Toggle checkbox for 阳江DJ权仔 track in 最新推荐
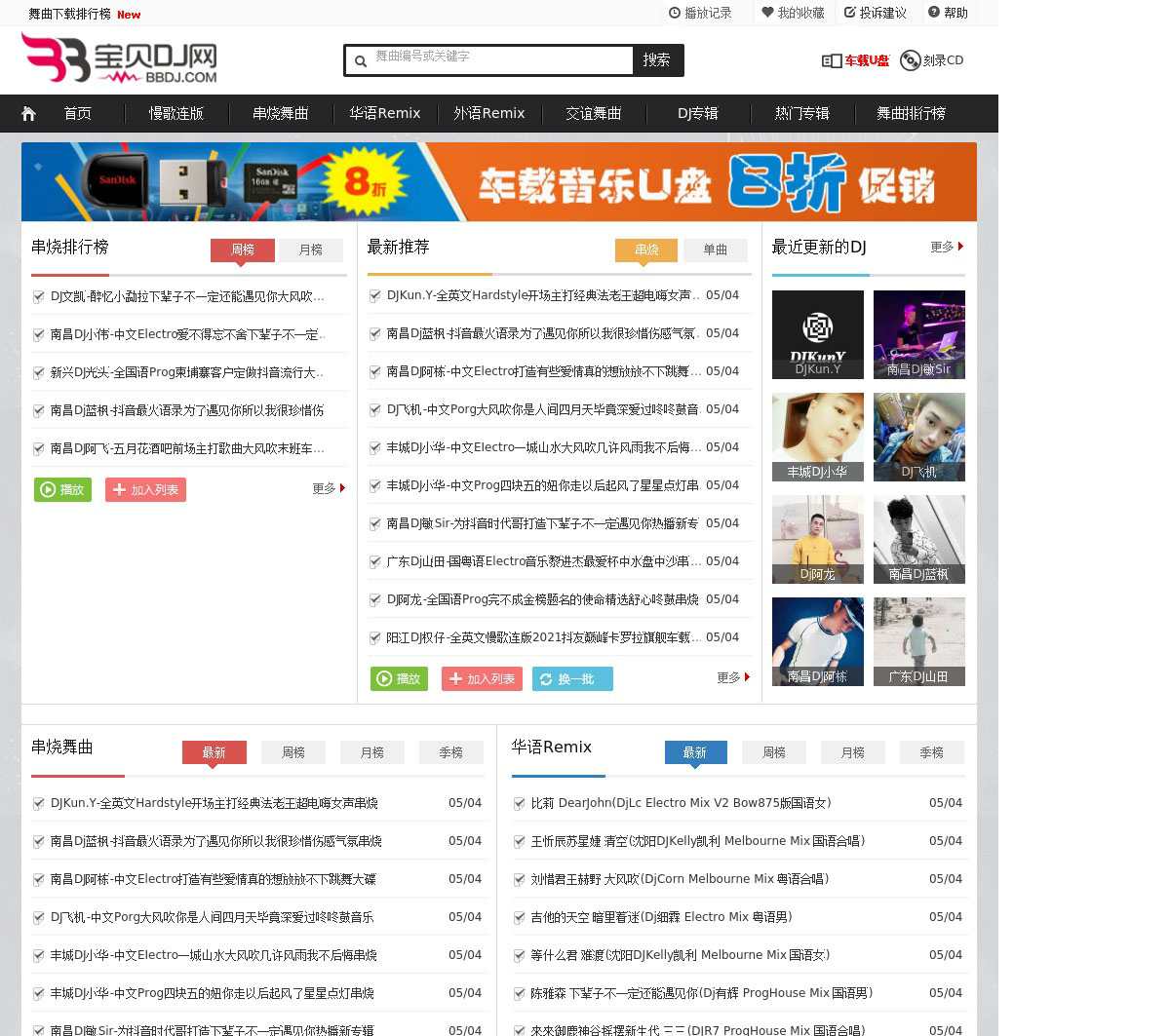This screenshot has height=1036, width=1170. [x=375, y=638]
